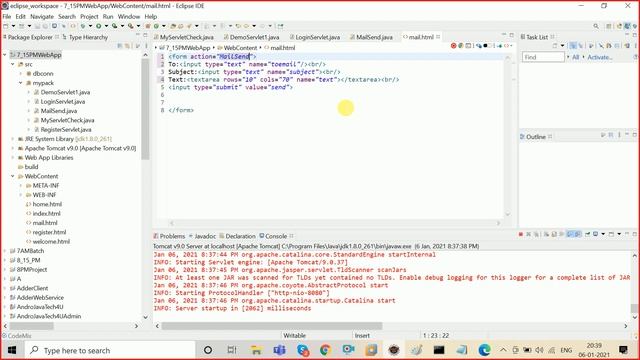
Task: Open the Problems tab
Action: [x=169, y=236]
